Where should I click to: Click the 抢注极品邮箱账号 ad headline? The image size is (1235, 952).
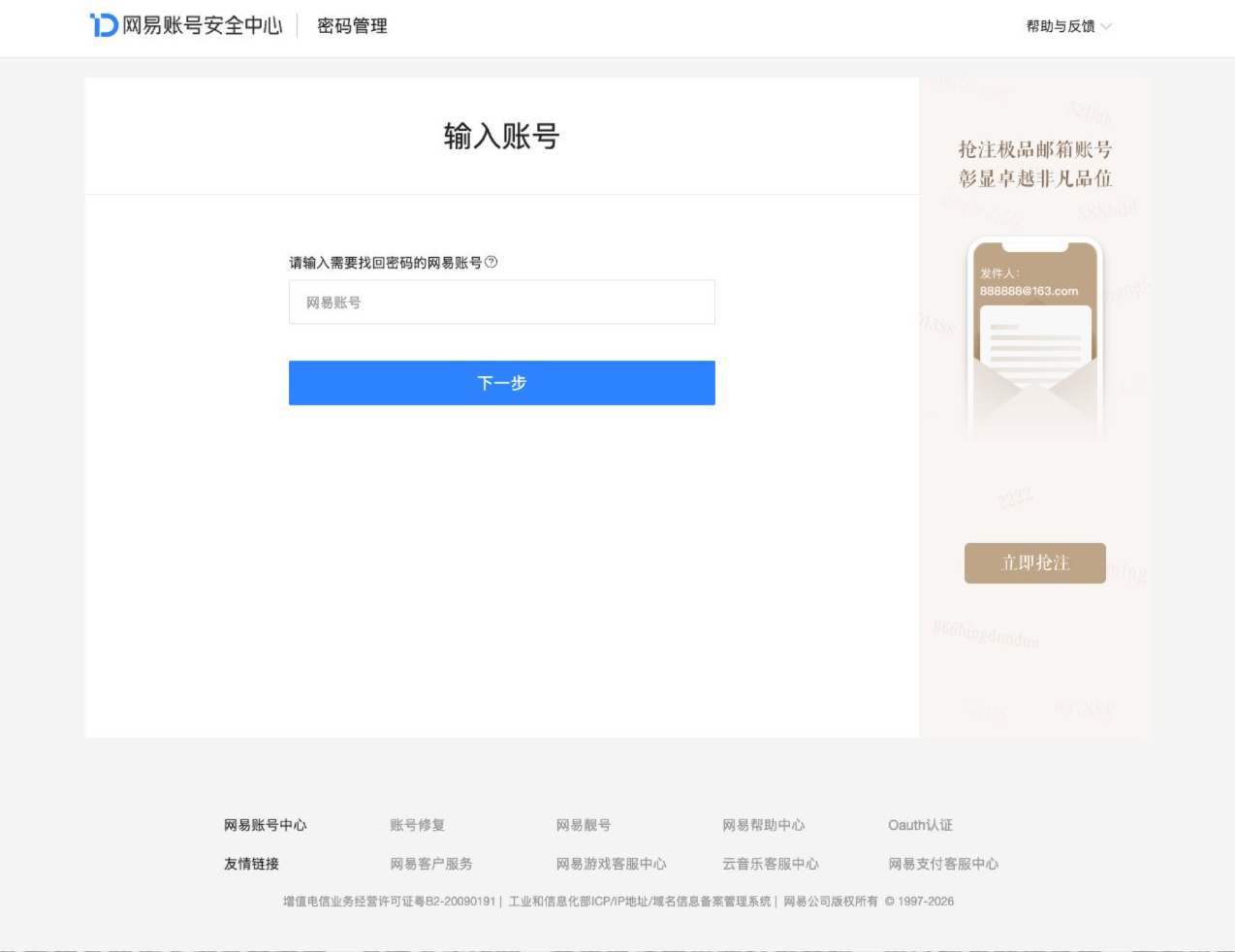(1035, 149)
